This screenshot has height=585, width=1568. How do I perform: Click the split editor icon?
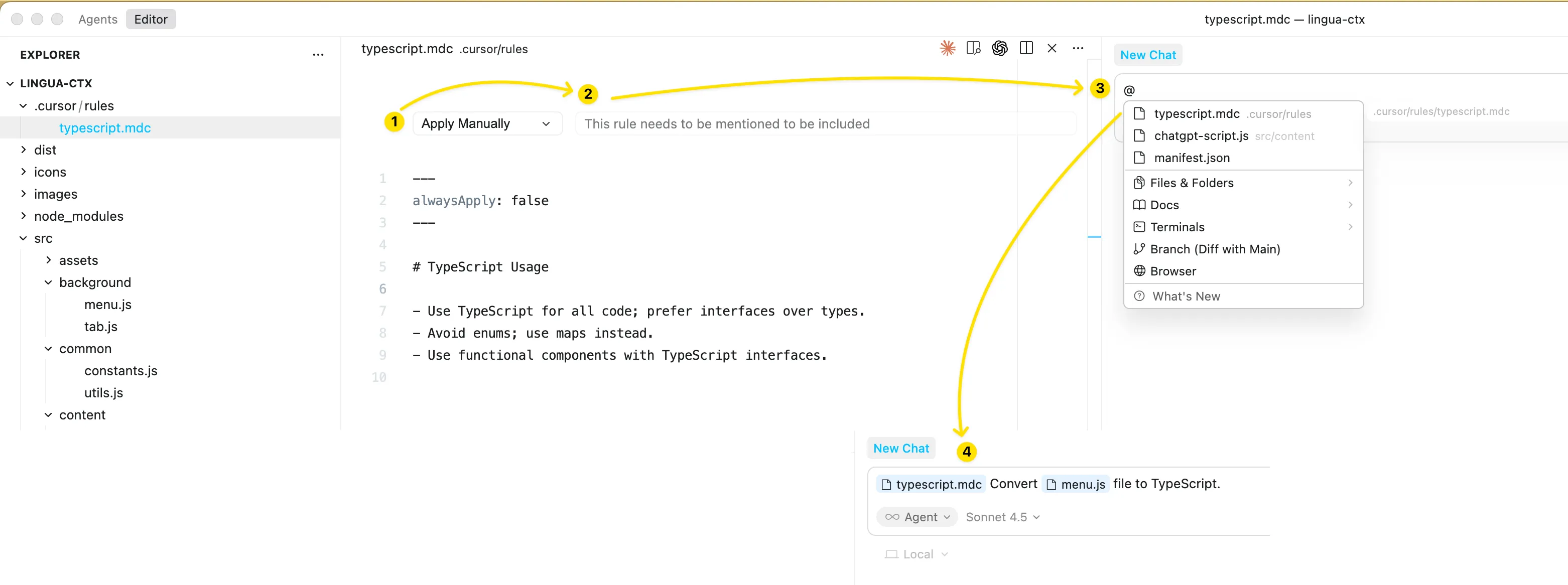pyautogui.click(x=1026, y=48)
